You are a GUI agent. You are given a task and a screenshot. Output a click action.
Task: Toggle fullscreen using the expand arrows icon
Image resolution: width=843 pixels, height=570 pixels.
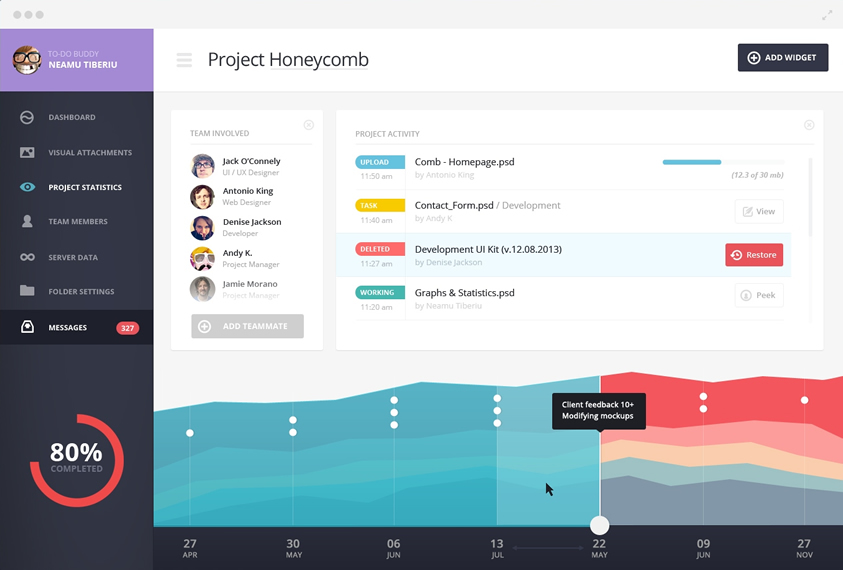click(x=827, y=15)
